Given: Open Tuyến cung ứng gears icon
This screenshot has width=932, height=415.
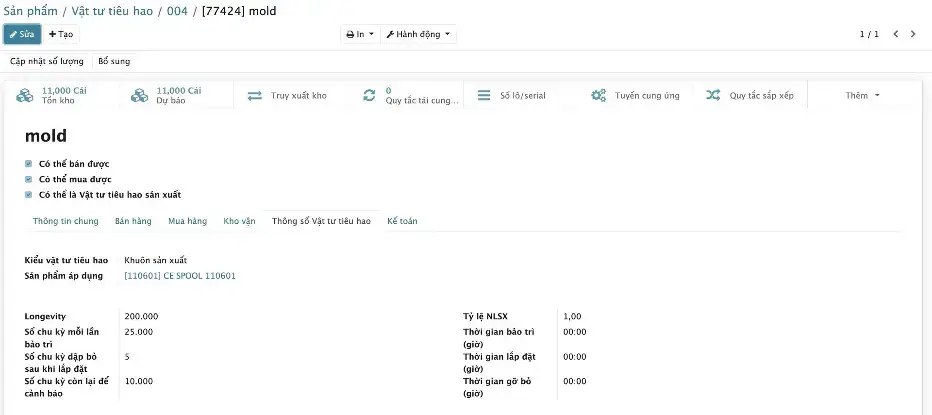Looking at the screenshot, I should 598,96.
